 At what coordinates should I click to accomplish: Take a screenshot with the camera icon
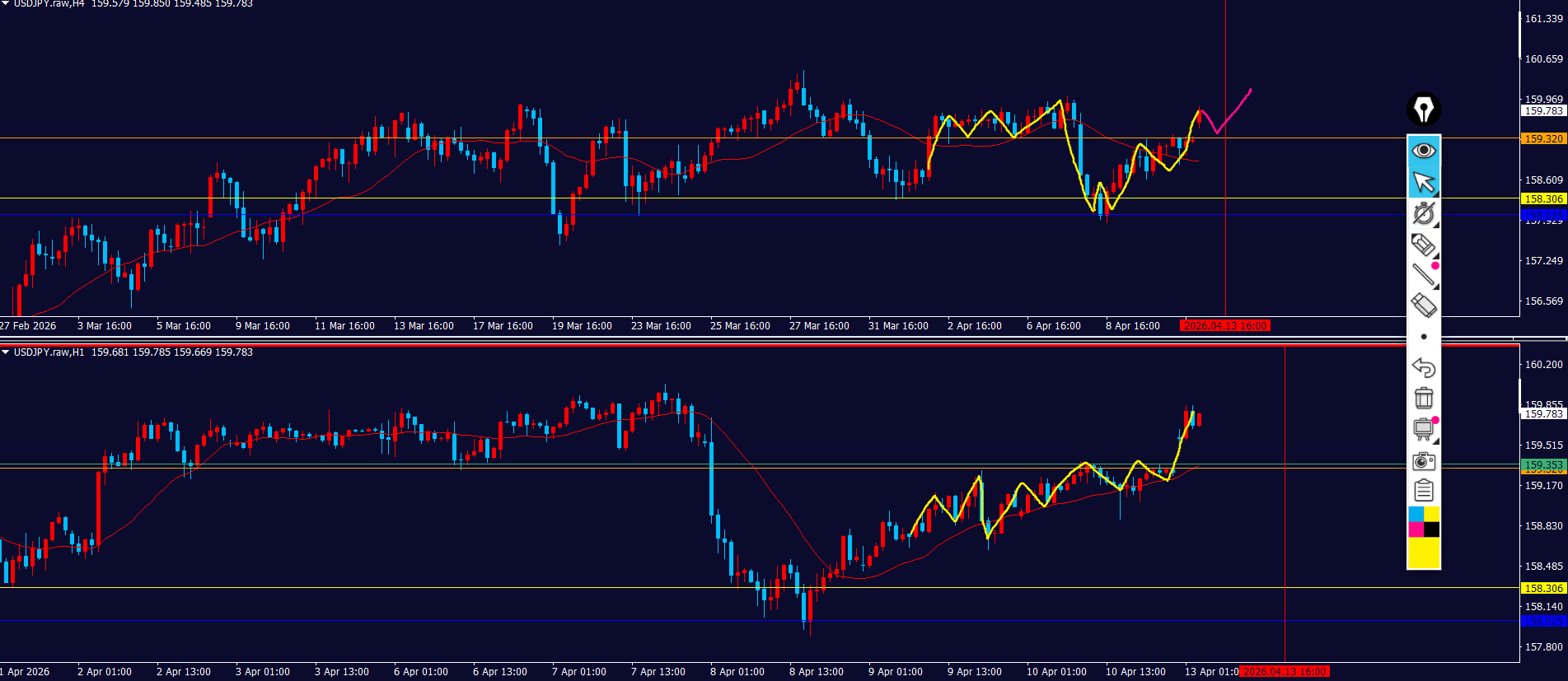[x=1423, y=461]
